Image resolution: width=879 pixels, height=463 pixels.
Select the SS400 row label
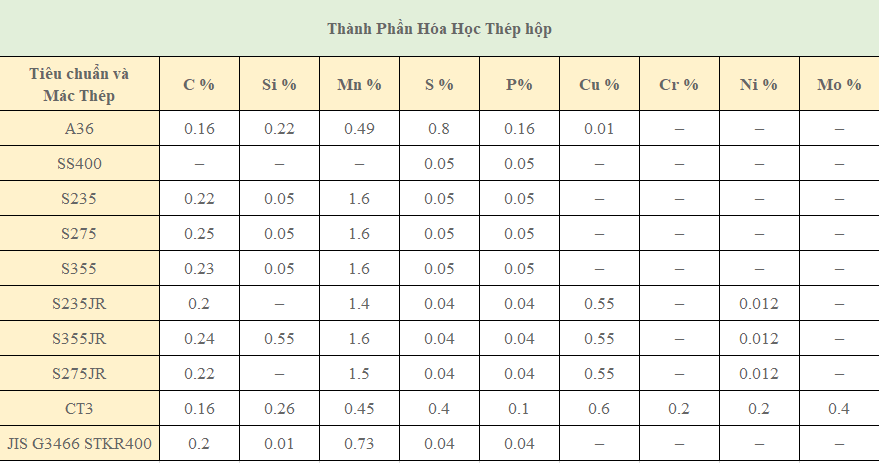pyautogui.click(x=80, y=164)
